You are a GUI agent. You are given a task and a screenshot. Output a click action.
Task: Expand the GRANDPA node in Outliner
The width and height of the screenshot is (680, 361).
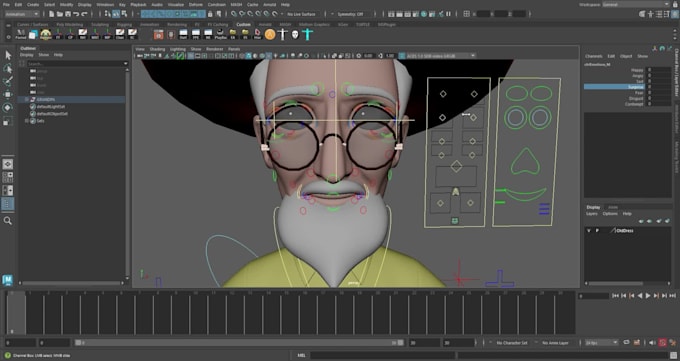[27, 100]
